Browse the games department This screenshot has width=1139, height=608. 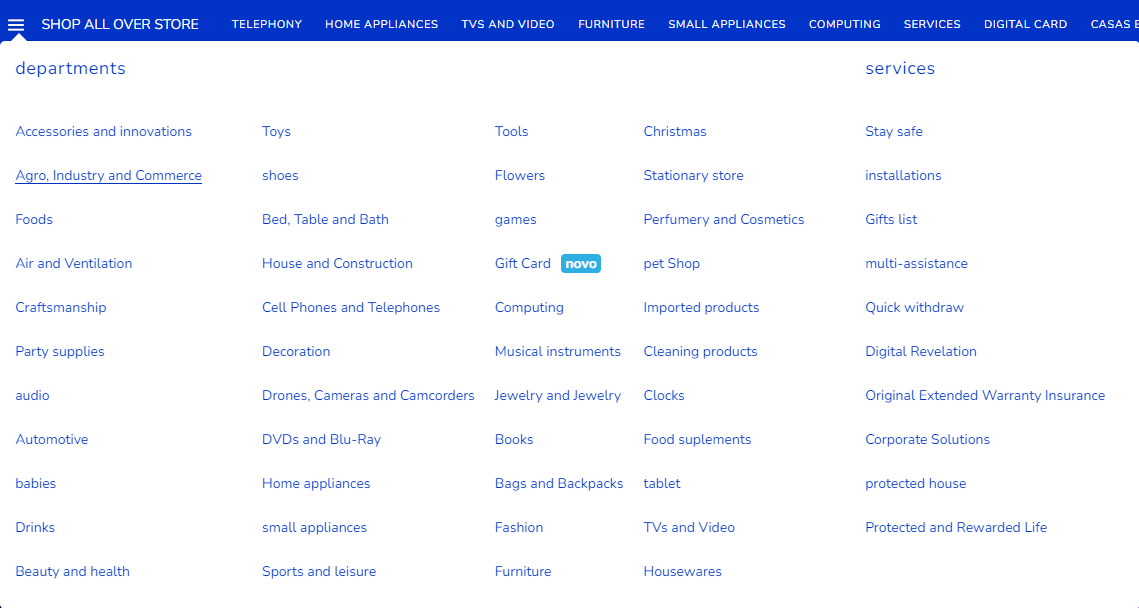pos(516,219)
